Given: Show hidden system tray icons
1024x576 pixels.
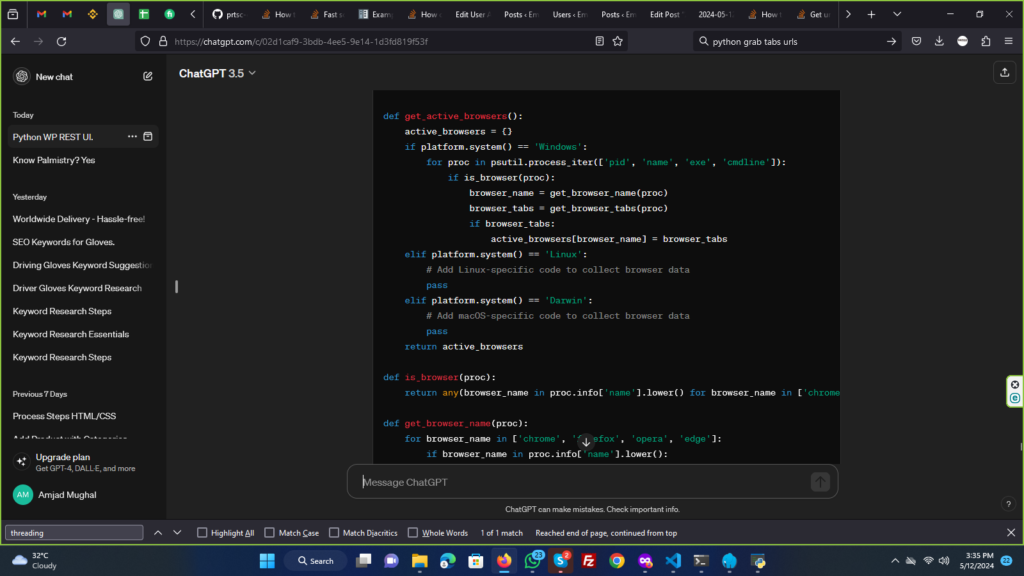Looking at the screenshot, I should point(895,561).
